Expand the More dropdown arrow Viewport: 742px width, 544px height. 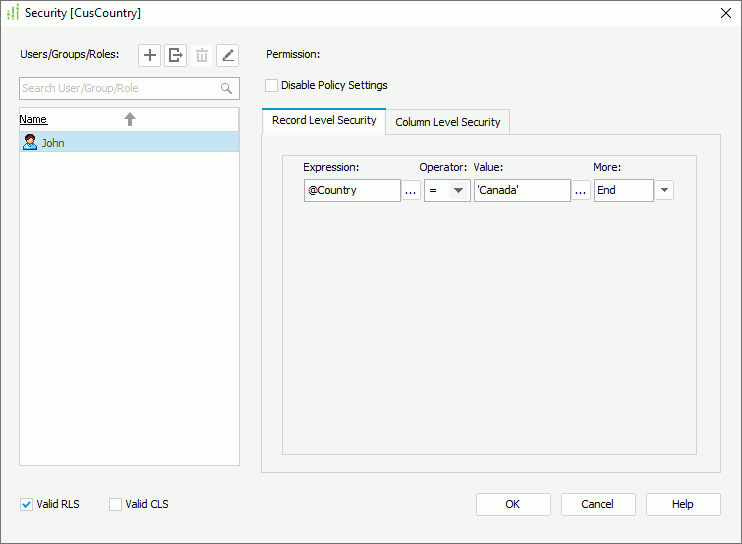pyautogui.click(x=664, y=190)
